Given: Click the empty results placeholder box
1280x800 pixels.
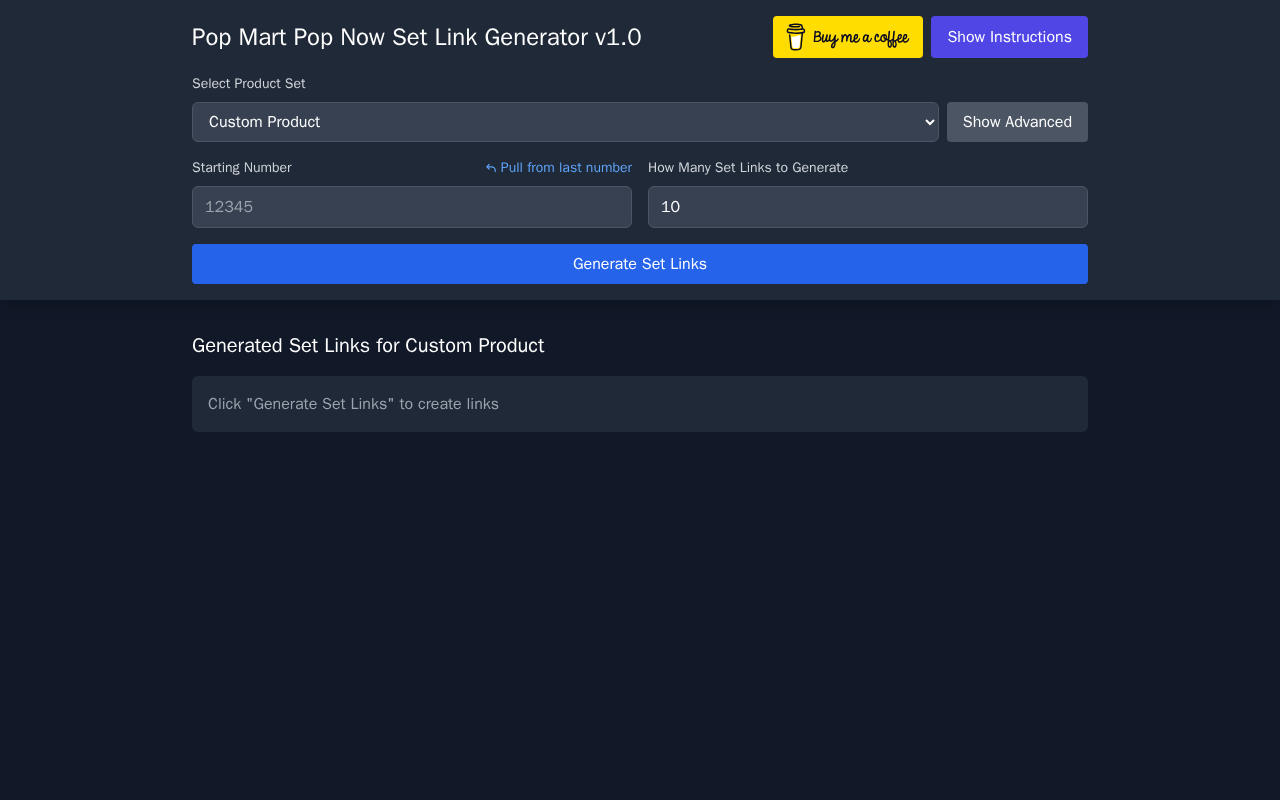Looking at the screenshot, I should (x=800, y=404).
